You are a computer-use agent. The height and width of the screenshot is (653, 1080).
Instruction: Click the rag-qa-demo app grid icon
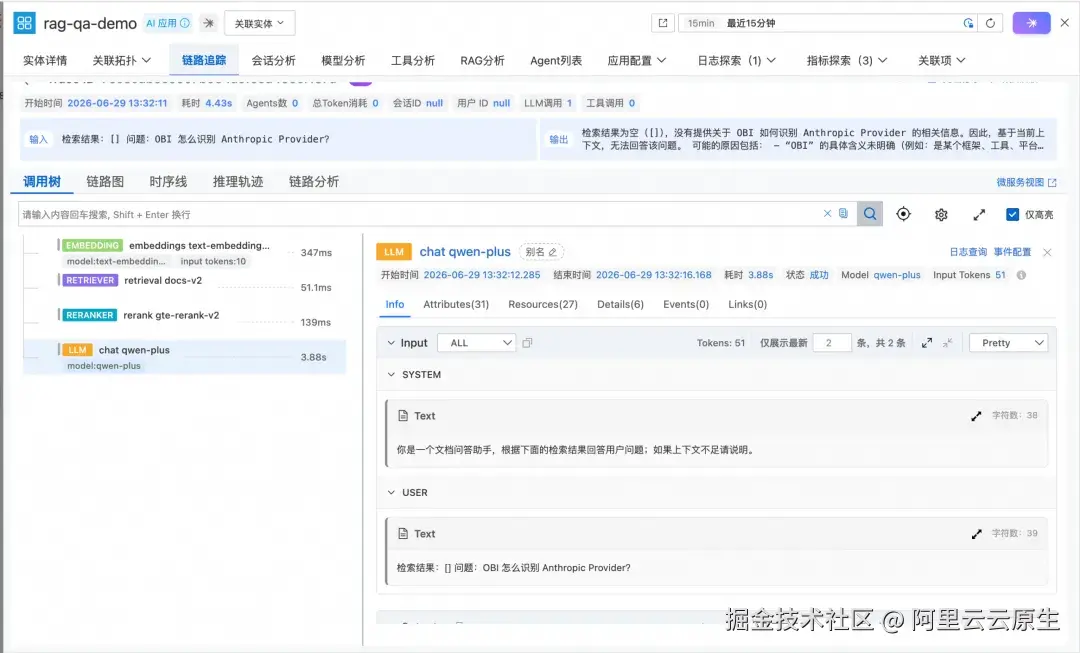tap(24, 23)
